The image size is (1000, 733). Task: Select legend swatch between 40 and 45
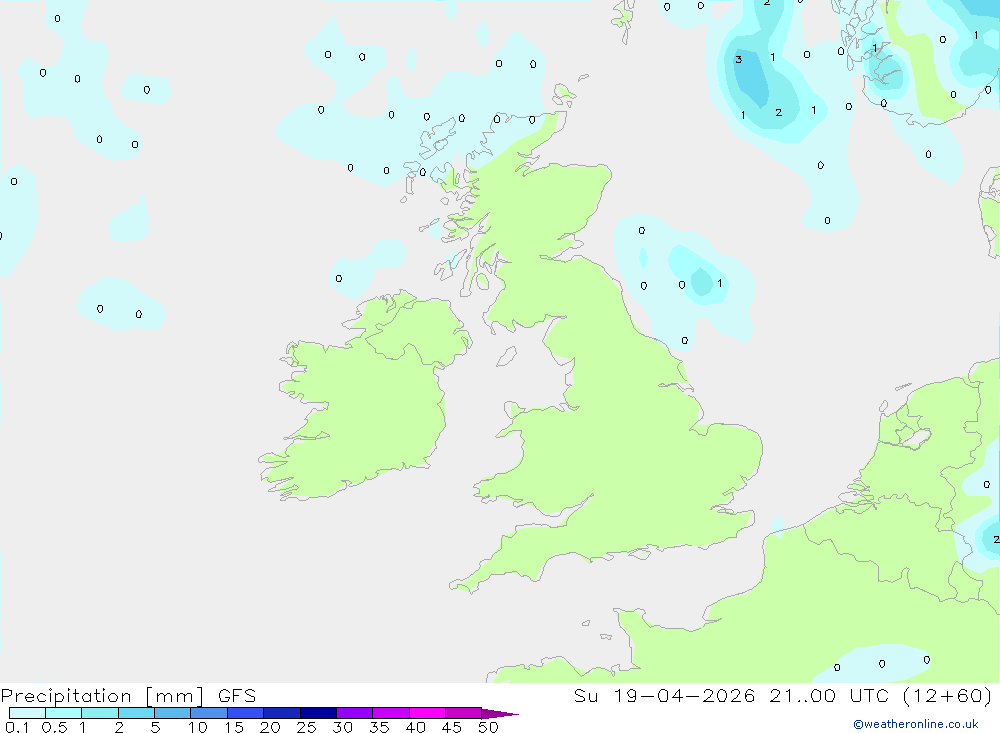427,713
